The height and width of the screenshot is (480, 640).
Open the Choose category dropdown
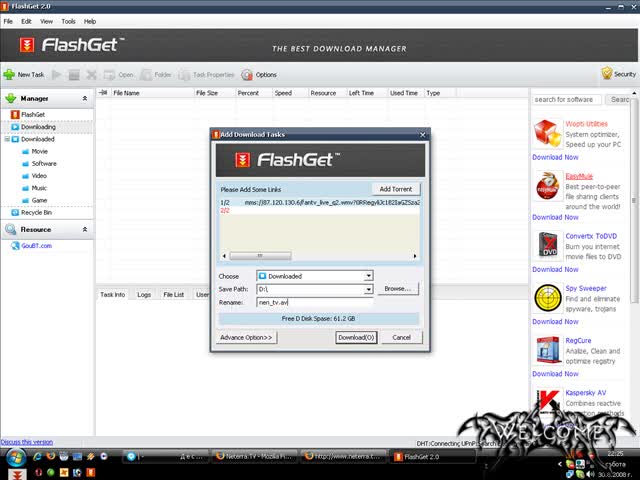[x=368, y=276]
